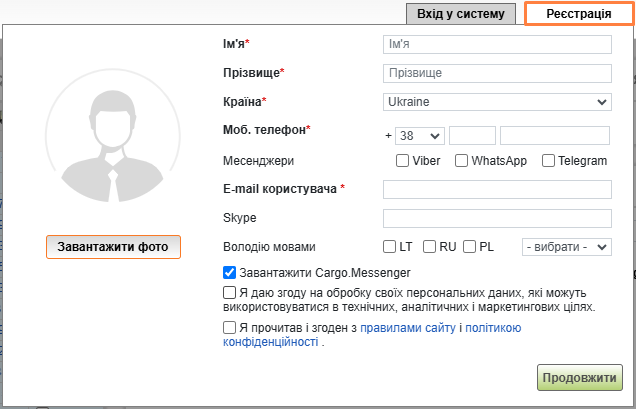Click the phone operator code field
Screen dimensions: 636x409
coord(472,136)
